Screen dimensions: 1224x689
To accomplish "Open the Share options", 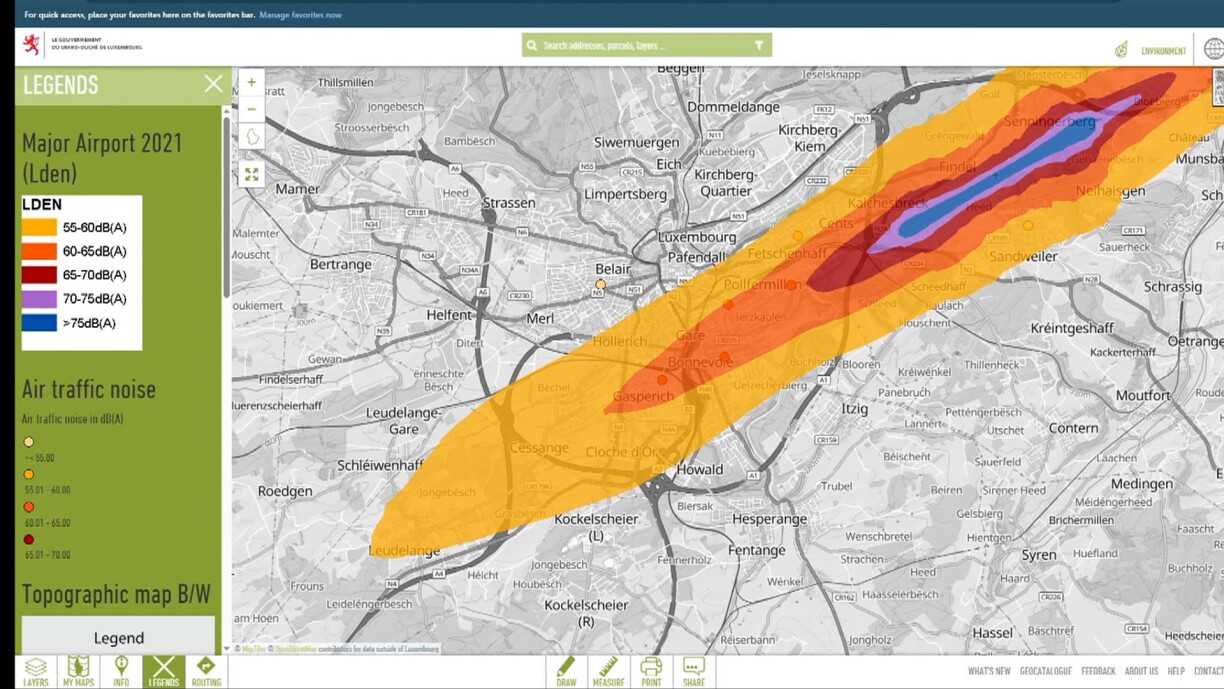I will pyautogui.click(x=694, y=671).
